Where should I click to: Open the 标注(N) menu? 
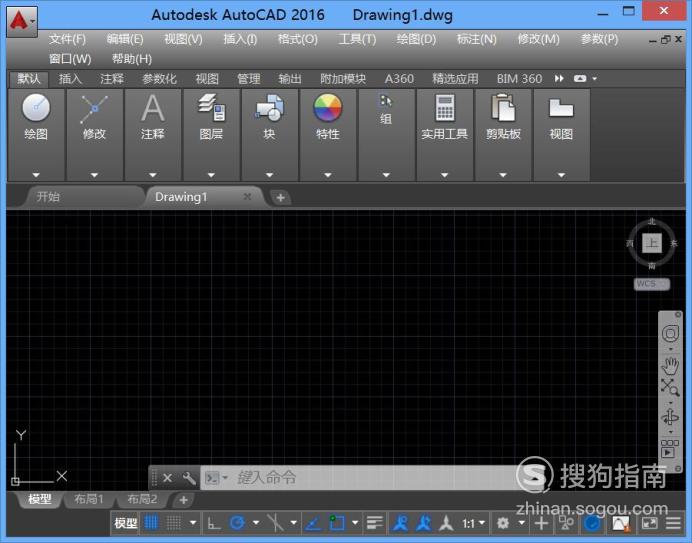tap(477, 39)
